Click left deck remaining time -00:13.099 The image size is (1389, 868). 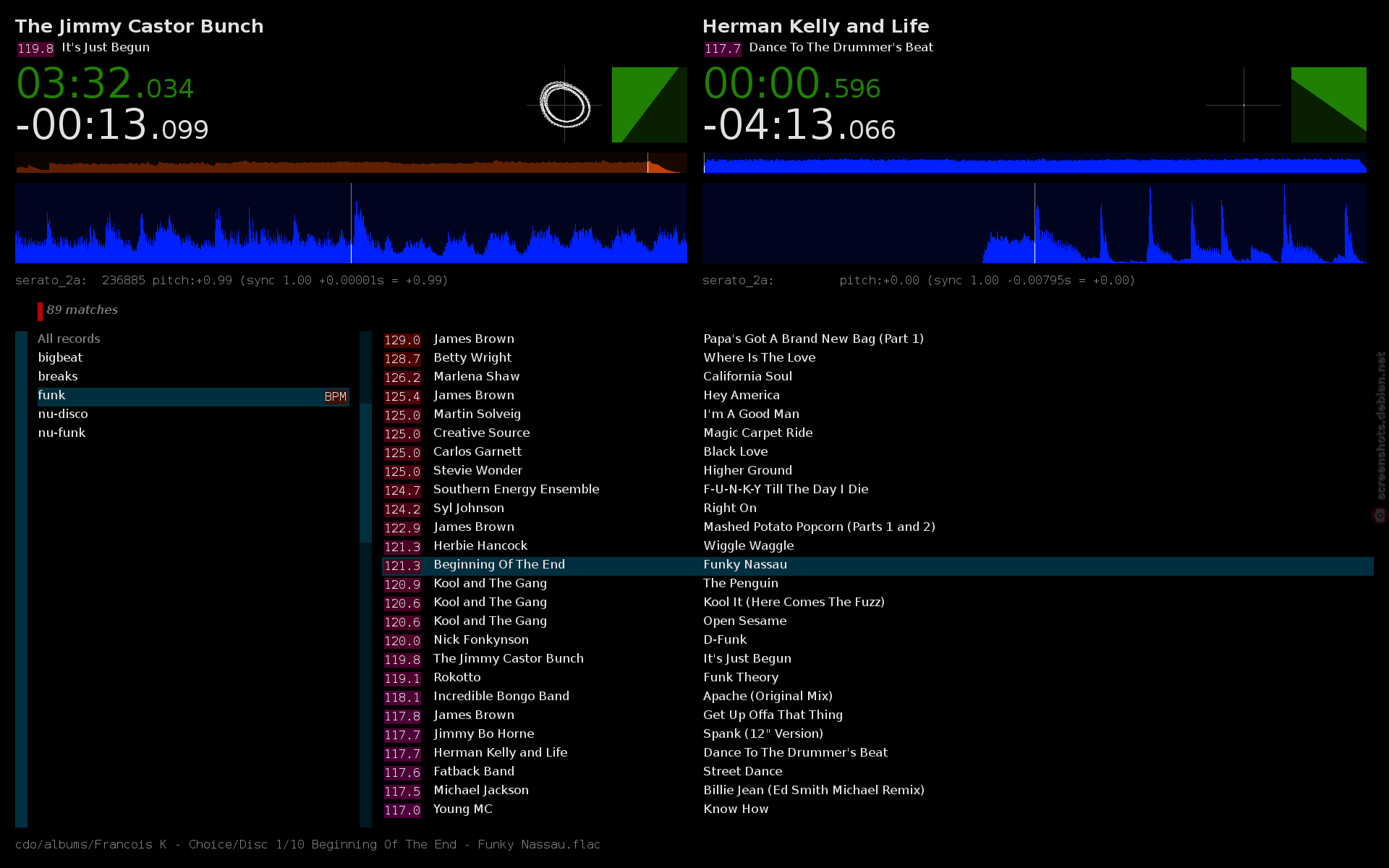click(112, 124)
